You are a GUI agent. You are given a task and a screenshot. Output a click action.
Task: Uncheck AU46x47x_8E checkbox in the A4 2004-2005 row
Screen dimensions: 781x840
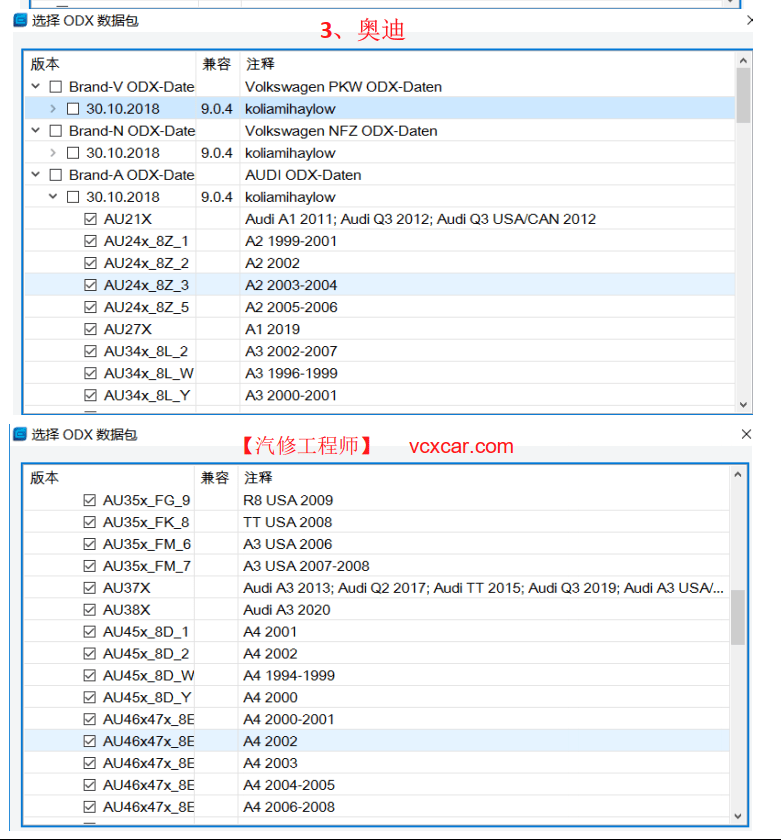point(89,785)
